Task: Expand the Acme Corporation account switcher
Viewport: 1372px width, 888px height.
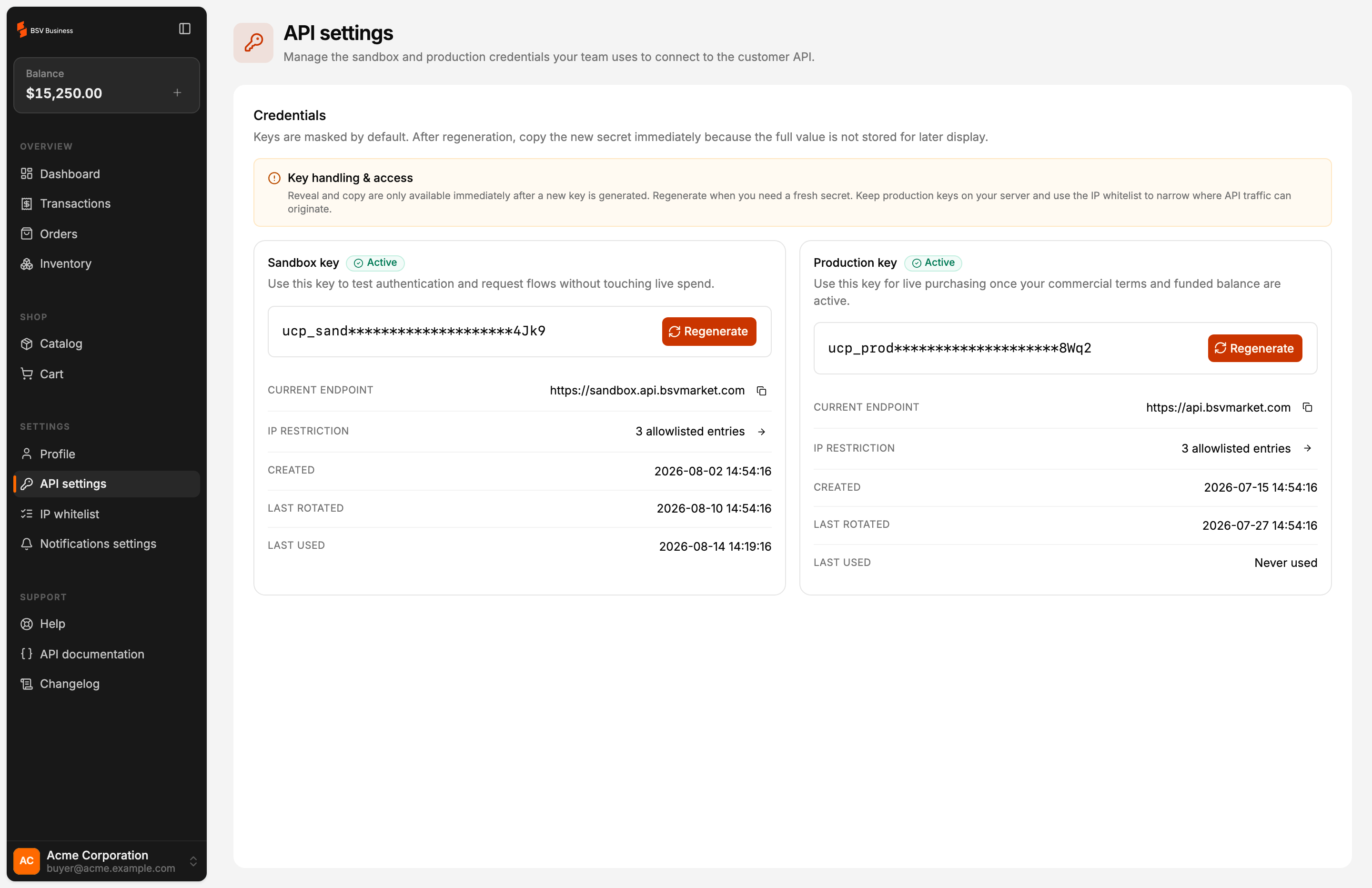Action: [193, 861]
